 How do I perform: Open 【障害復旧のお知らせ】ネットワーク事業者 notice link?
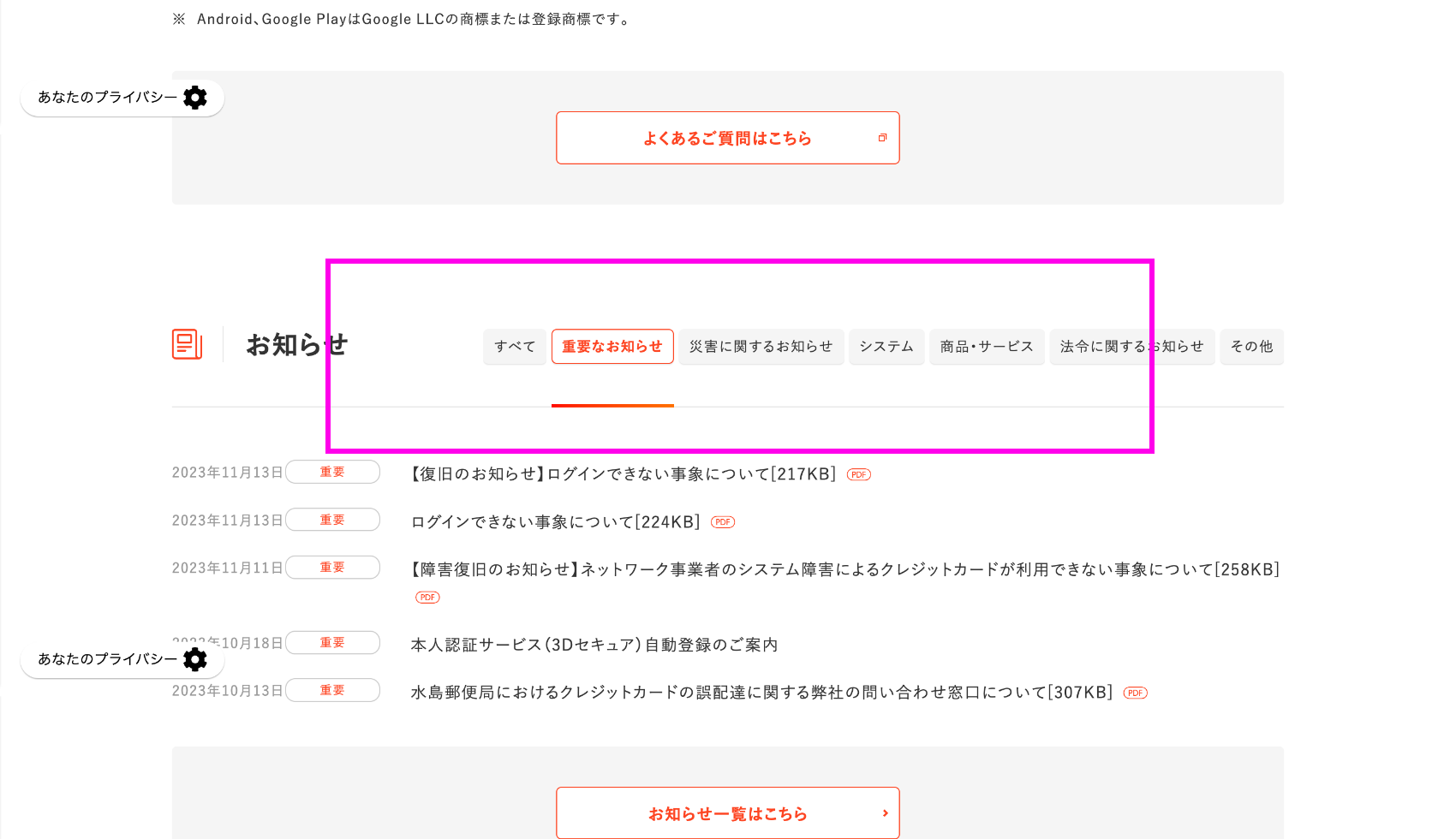click(845, 570)
